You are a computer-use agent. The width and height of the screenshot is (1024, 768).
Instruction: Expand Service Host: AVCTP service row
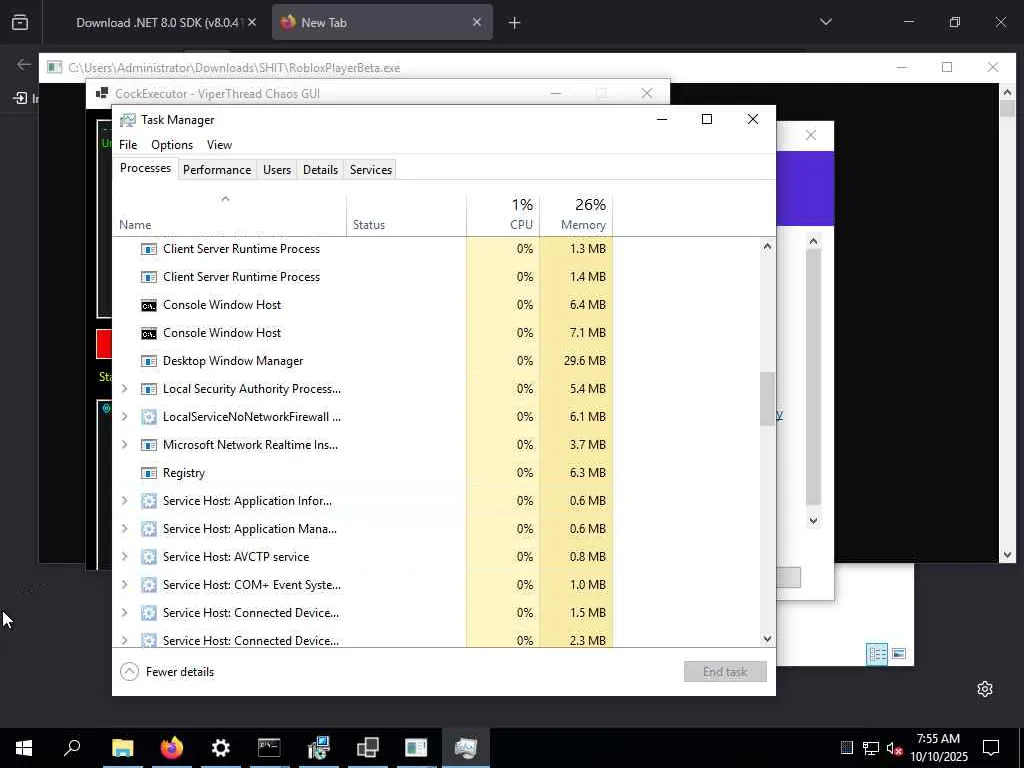(125, 557)
